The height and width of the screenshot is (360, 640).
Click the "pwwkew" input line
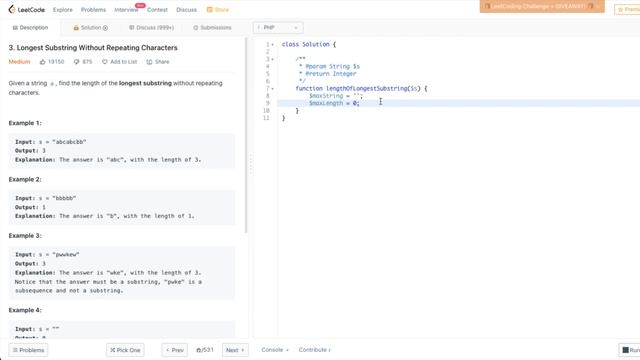tap(47, 255)
